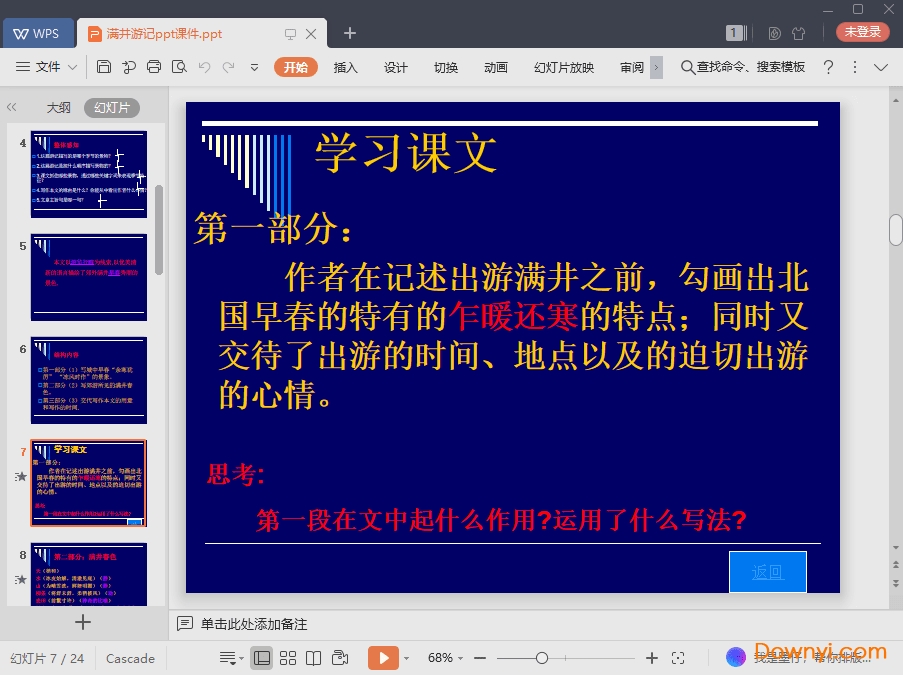Collapse the ribbon with down chevron
This screenshot has width=903, height=675.
click(x=881, y=67)
